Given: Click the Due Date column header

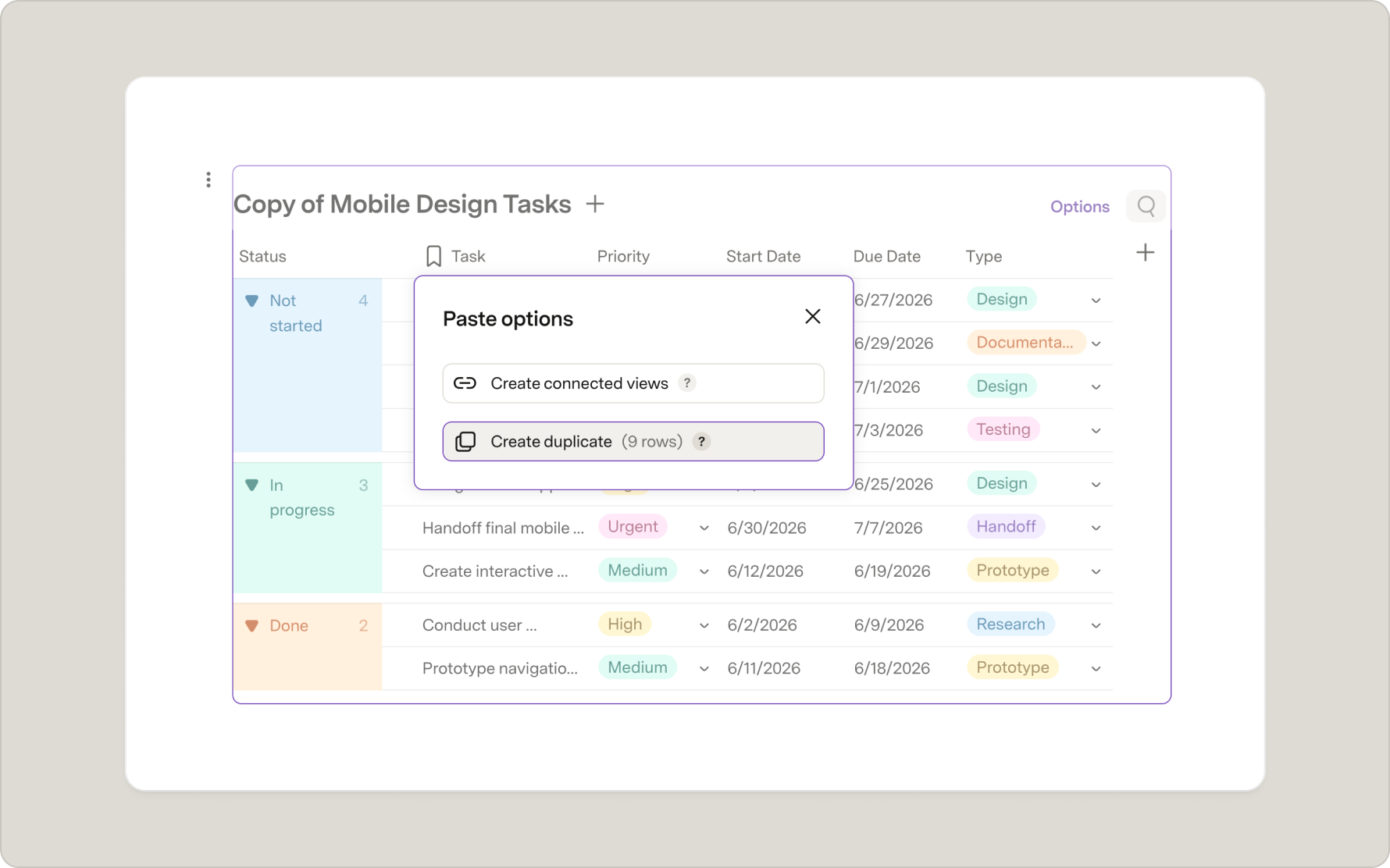Looking at the screenshot, I should pos(886,256).
